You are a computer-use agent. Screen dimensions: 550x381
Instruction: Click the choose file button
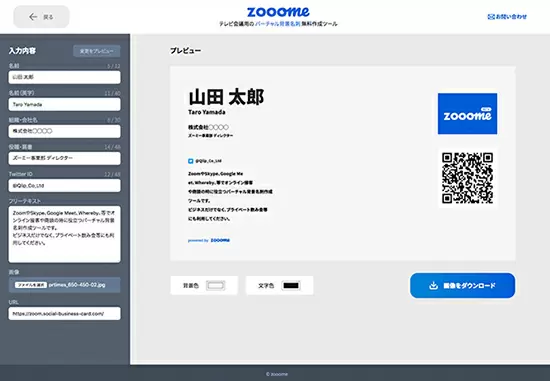31,285
